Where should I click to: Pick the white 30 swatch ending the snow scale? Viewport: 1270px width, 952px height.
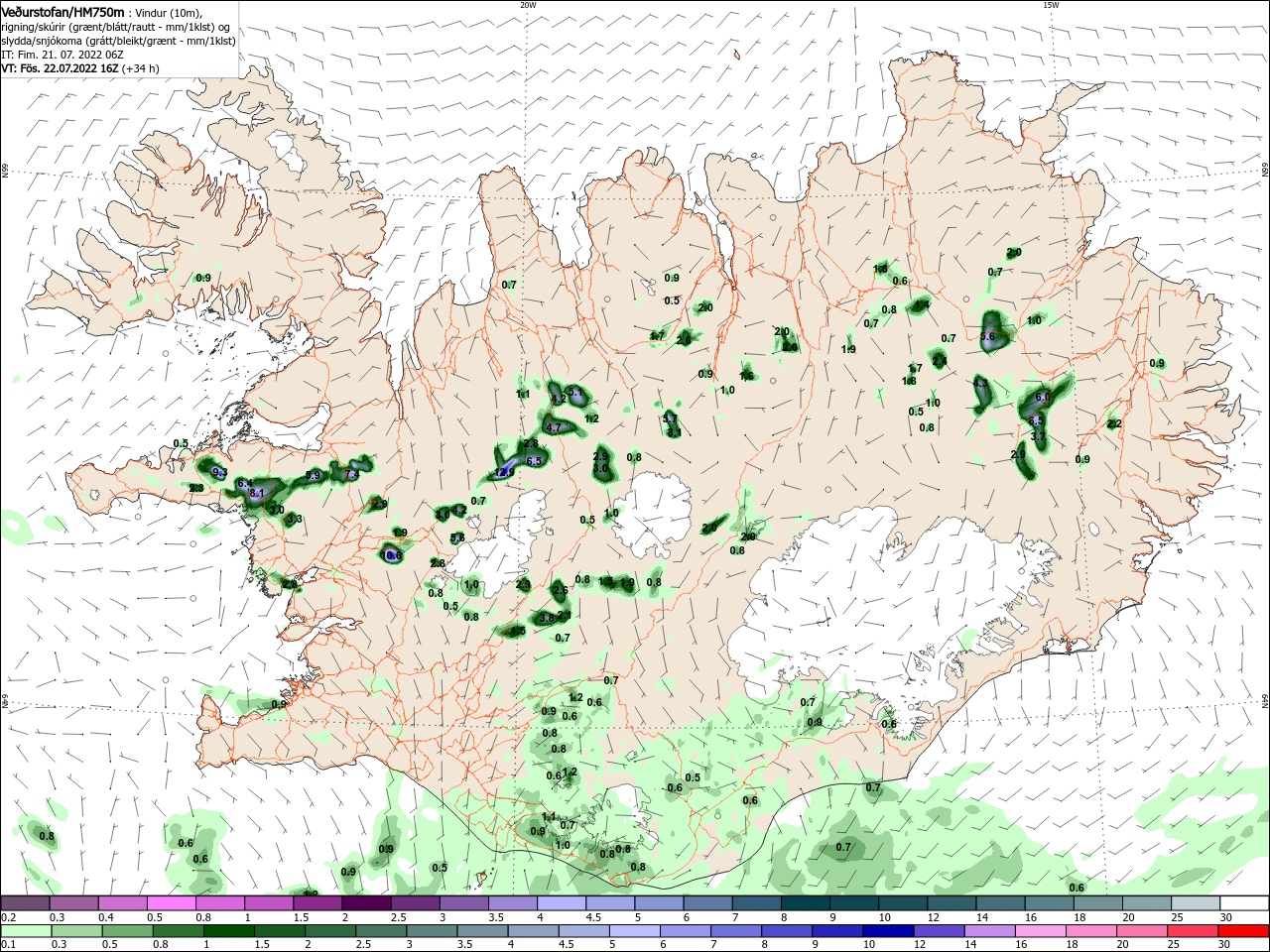1244,903
